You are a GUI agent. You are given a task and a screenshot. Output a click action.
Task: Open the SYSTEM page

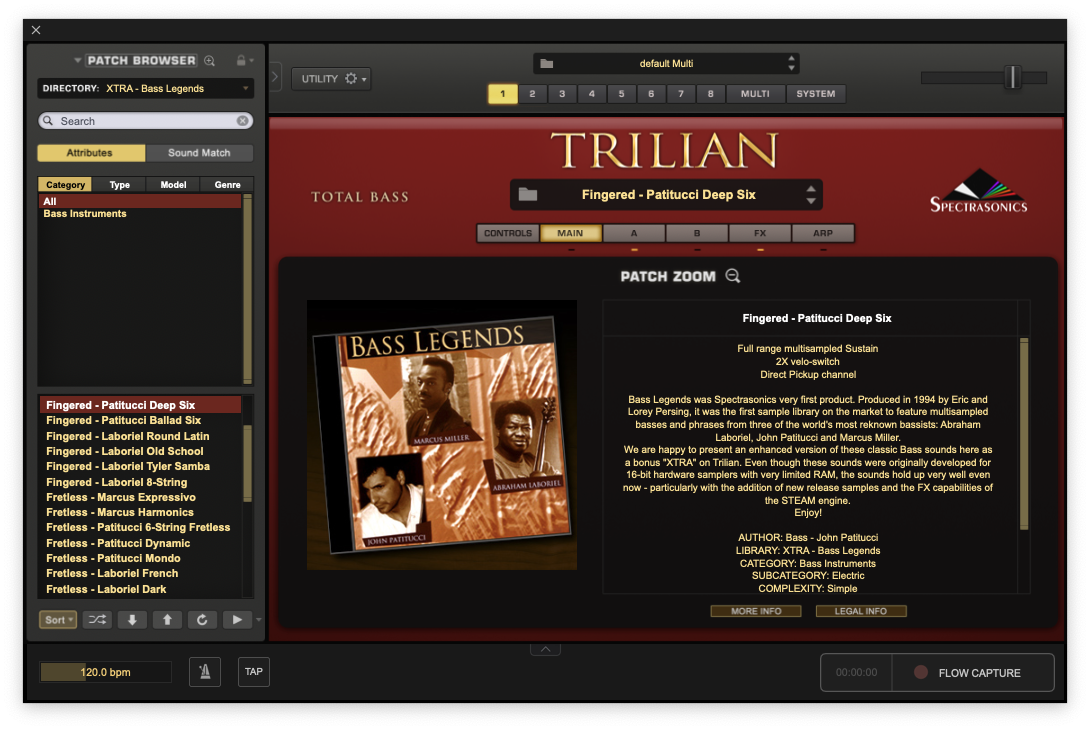tap(816, 94)
